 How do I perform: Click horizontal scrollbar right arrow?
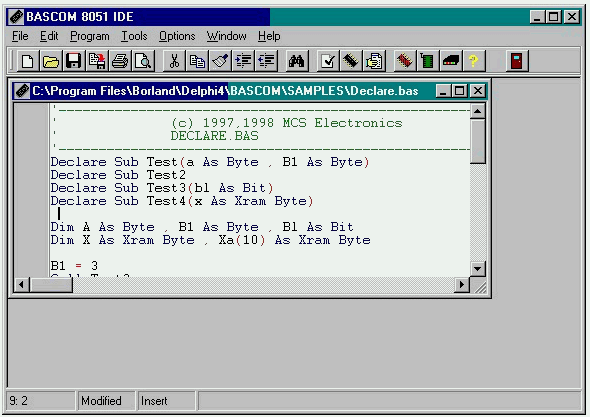click(x=462, y=285)
